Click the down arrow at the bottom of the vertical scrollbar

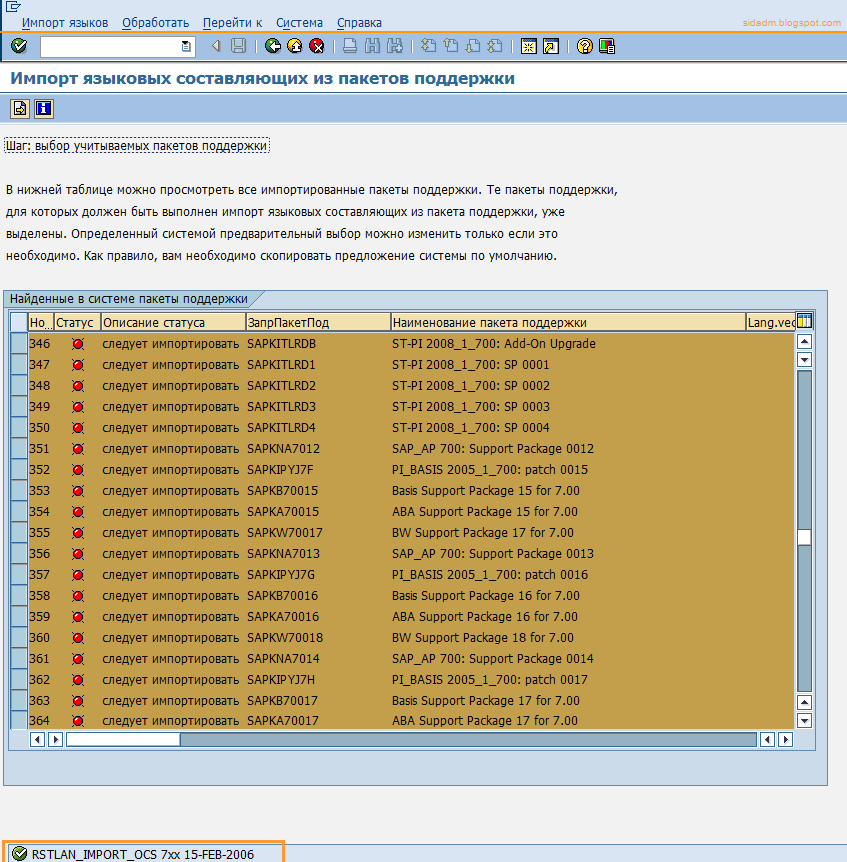(x=804, y=720)
